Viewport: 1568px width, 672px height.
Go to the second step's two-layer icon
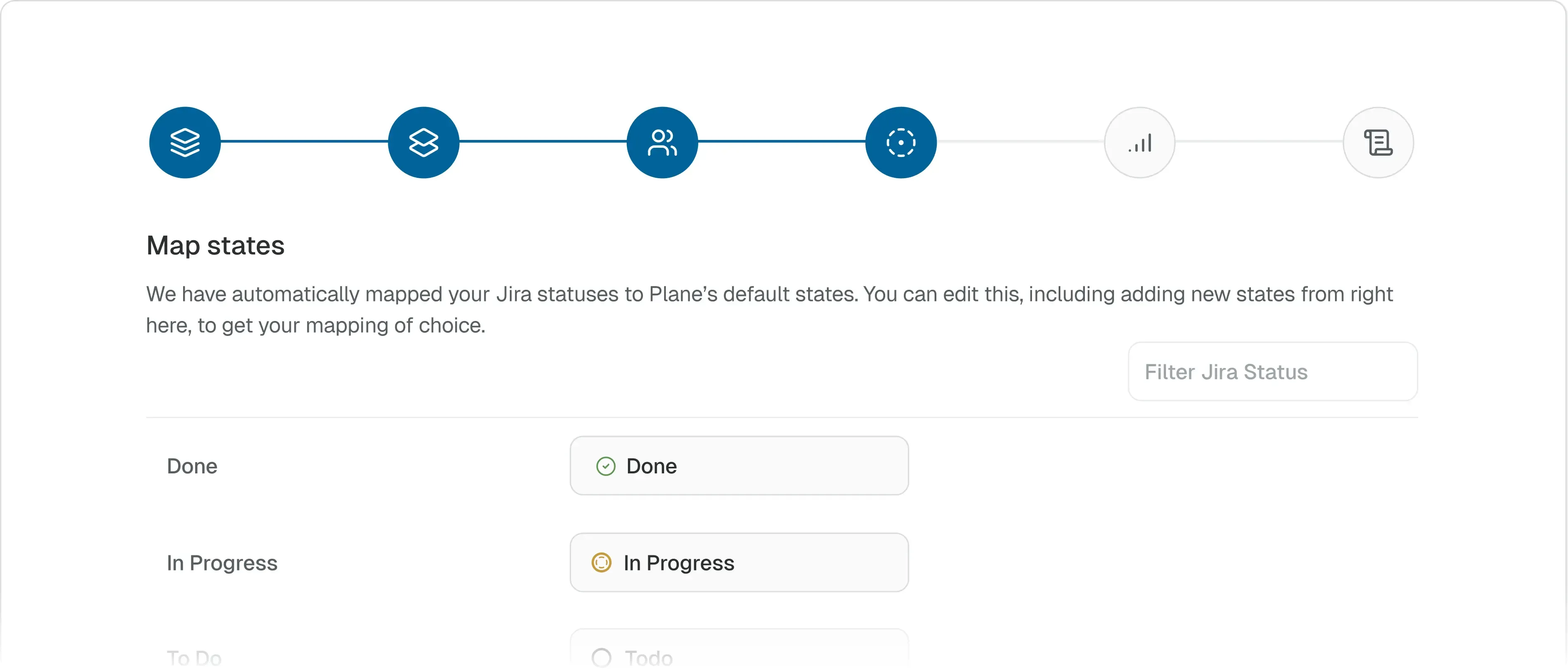pos(424,142)
